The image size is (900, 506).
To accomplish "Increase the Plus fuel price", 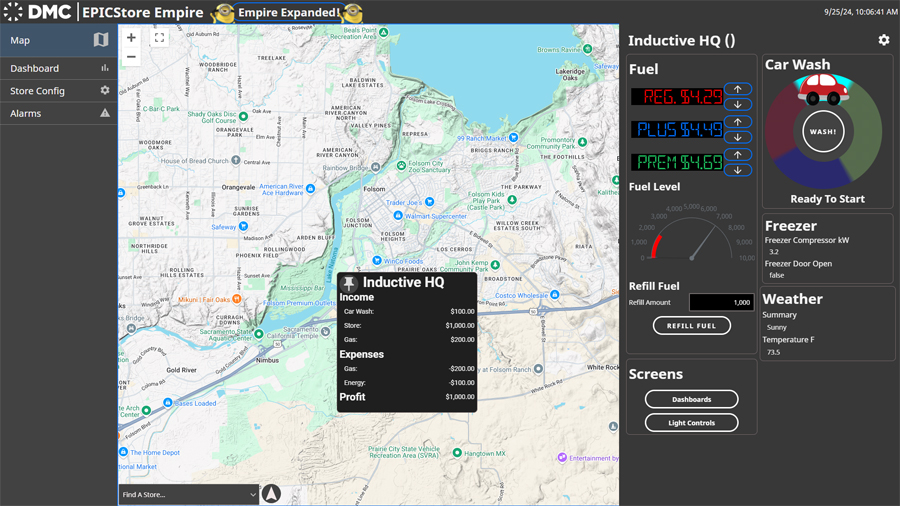I will (x=738, y=123).
